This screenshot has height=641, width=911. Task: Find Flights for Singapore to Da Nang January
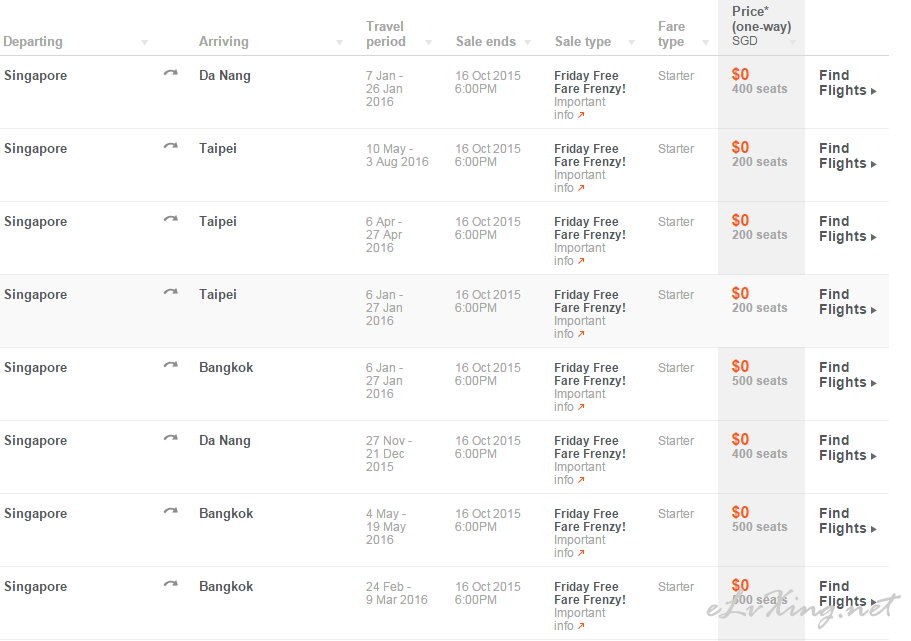pyautogui.click(x=848, y=83)
